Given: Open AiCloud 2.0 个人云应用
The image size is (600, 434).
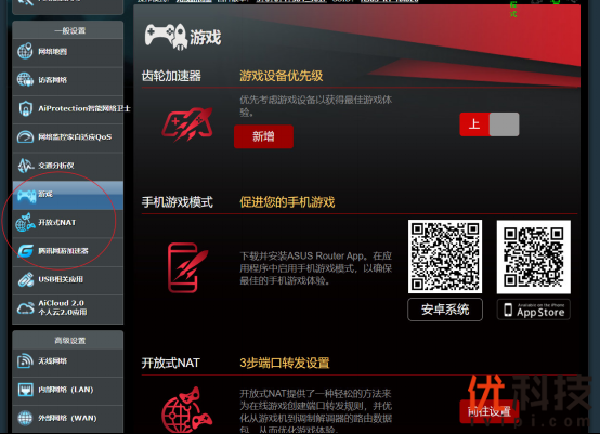Looking at the screenshot, I should tap(62, 307).
